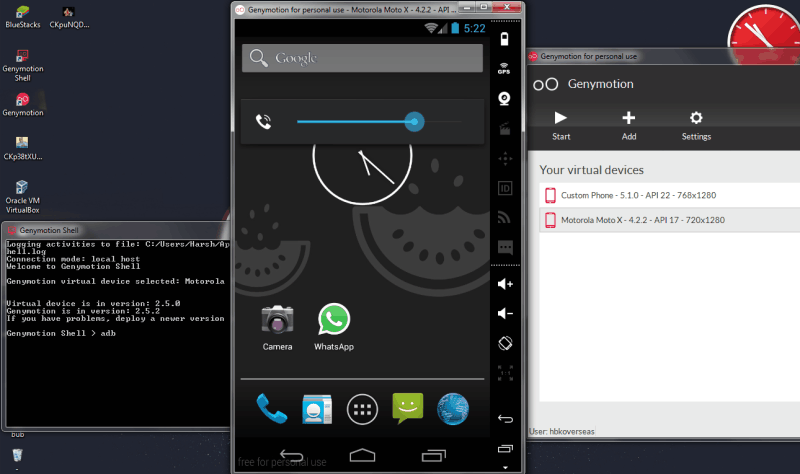Open the app drawer in the dock
Viewport: 800px width, 474px height.
tap(362, 409)
